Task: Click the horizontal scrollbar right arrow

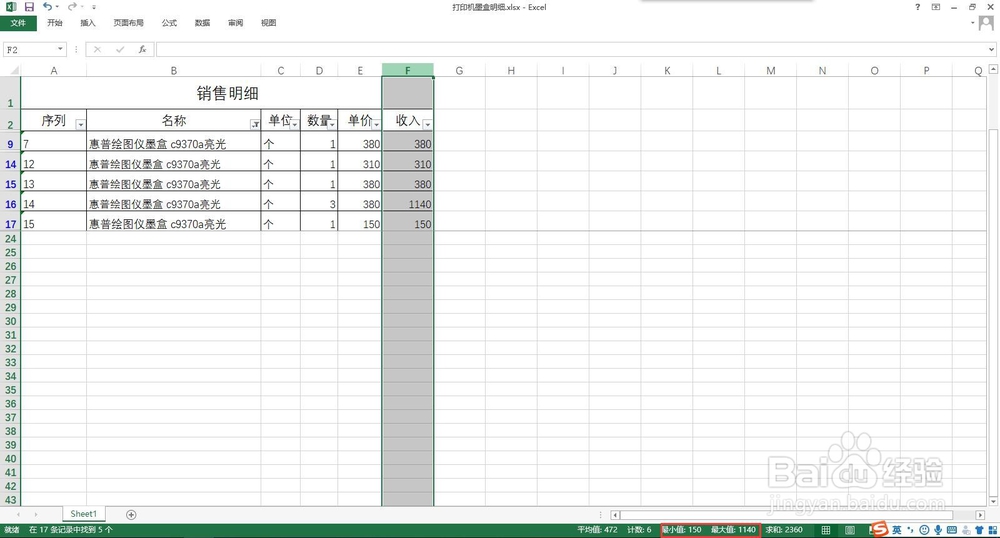Action: click(980, 514)
